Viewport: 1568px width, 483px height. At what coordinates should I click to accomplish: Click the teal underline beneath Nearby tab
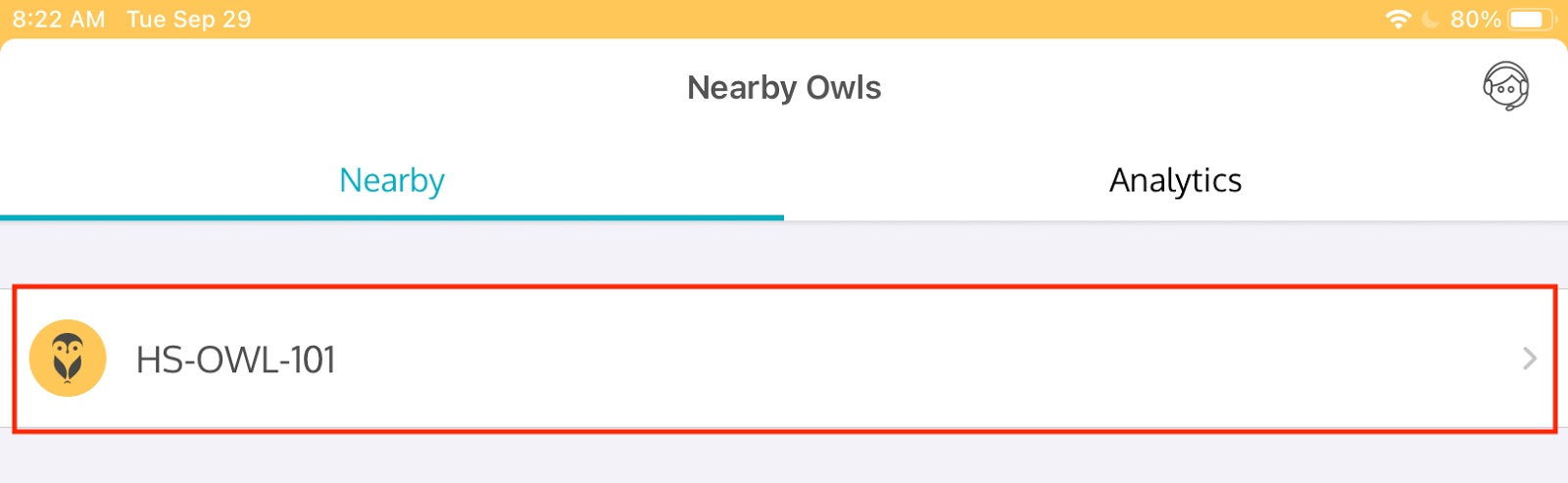(x=392, y=217)
